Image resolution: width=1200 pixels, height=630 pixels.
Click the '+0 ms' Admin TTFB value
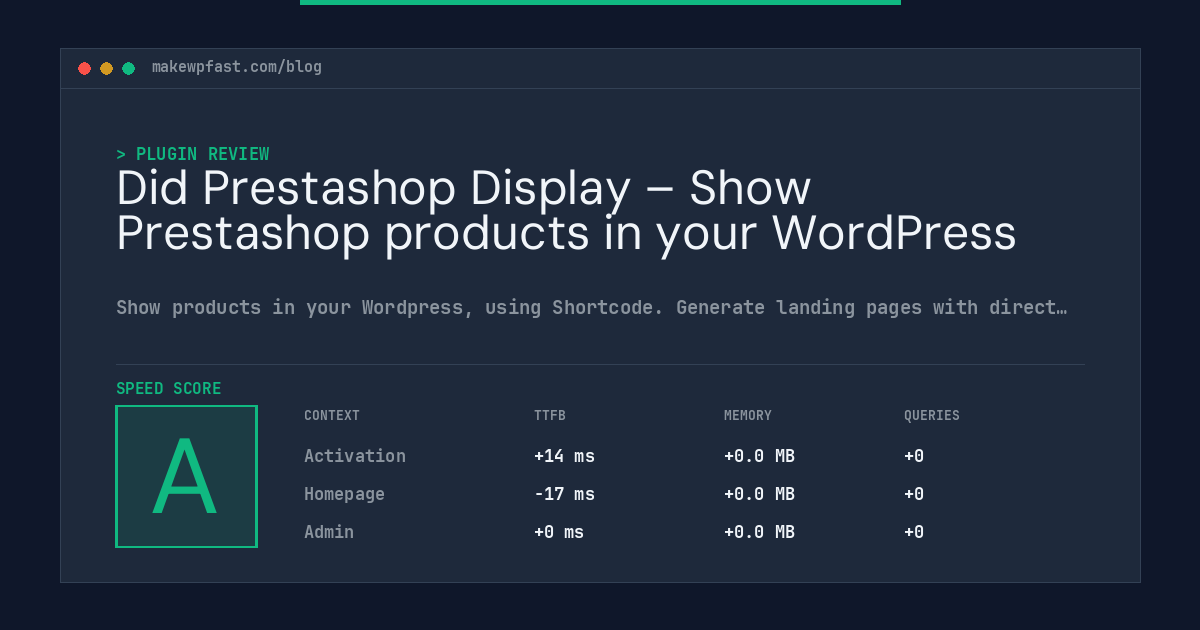[559, 532]
